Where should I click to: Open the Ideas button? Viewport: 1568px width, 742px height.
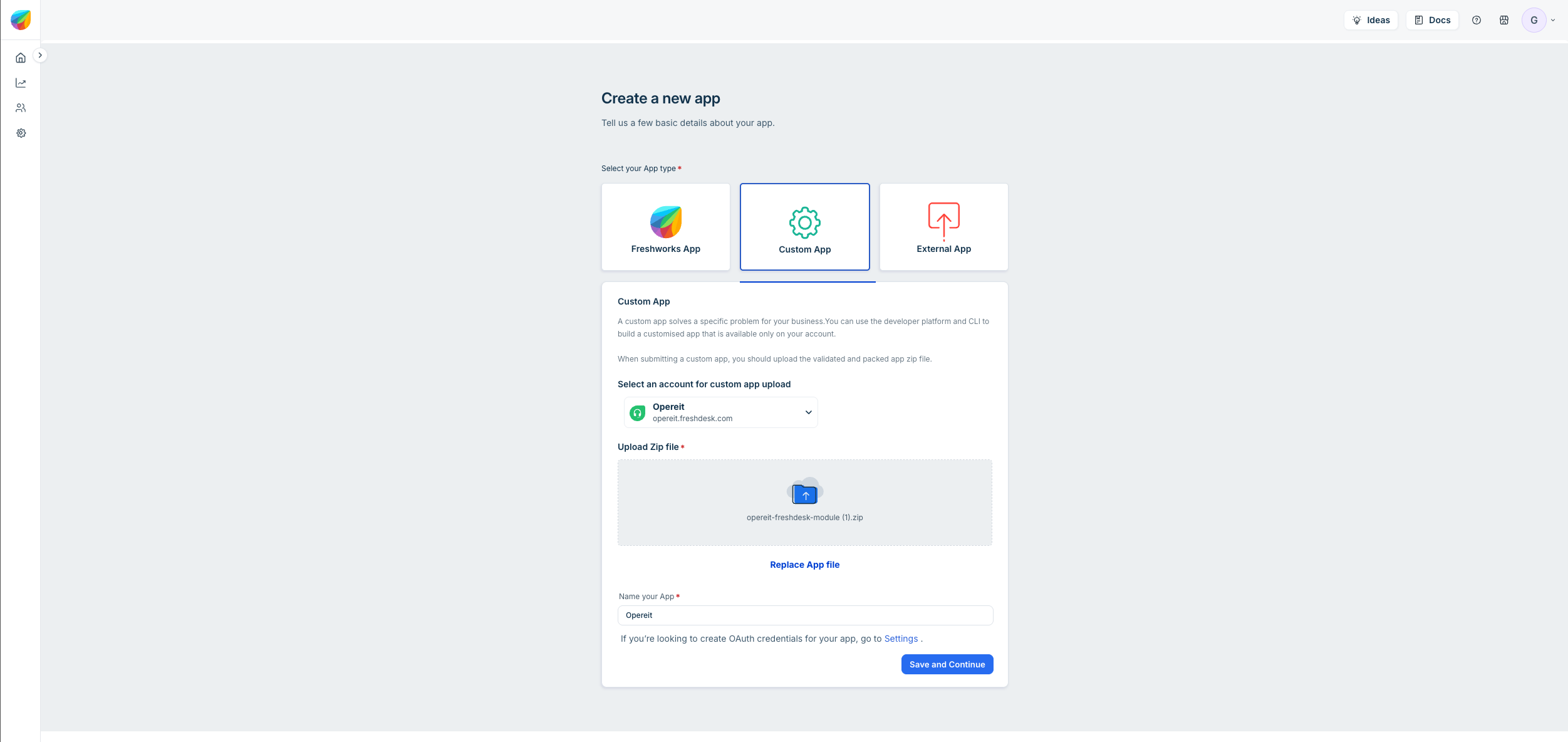1371,20
